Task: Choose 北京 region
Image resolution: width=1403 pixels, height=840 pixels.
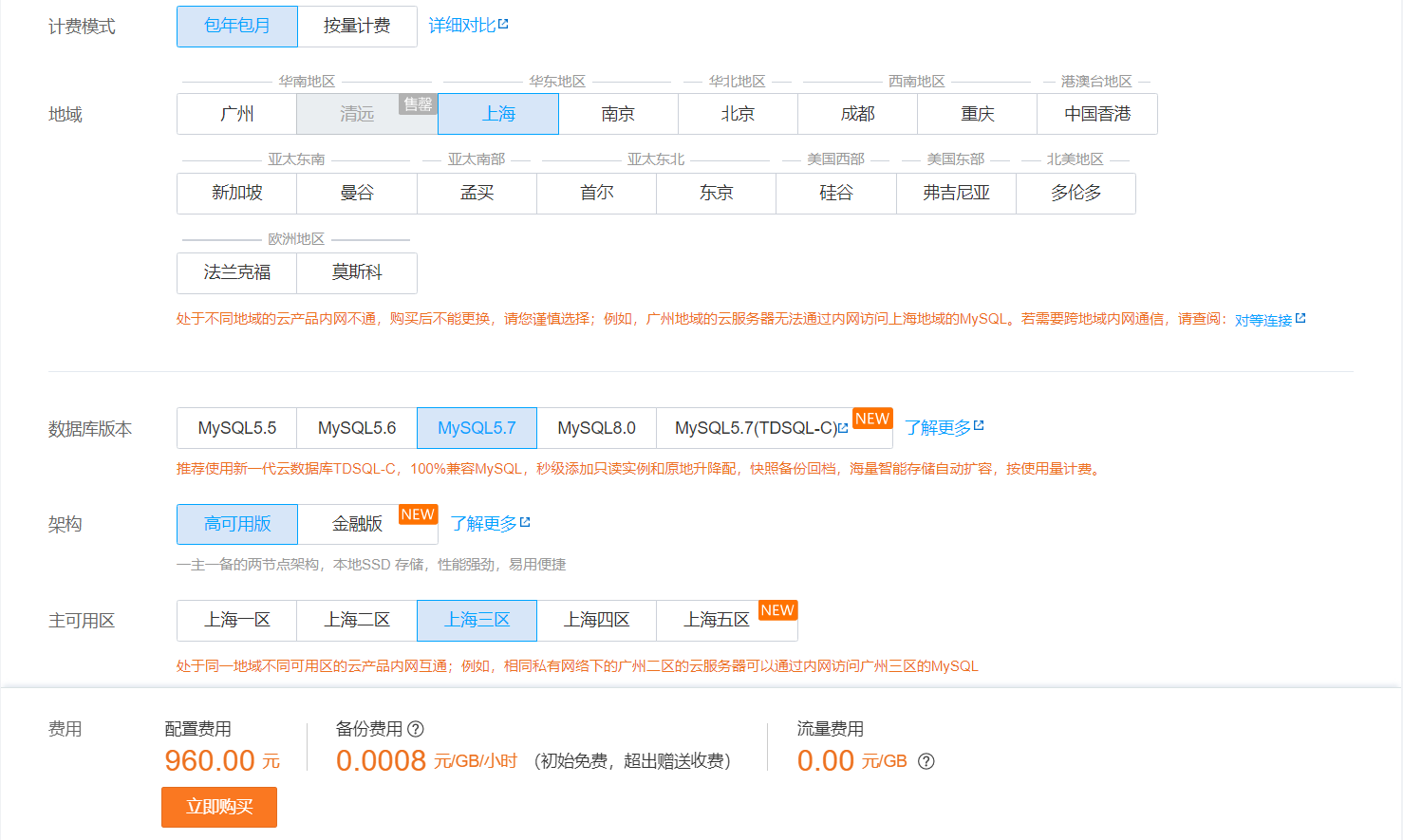Action: click(x=738, y=114)
